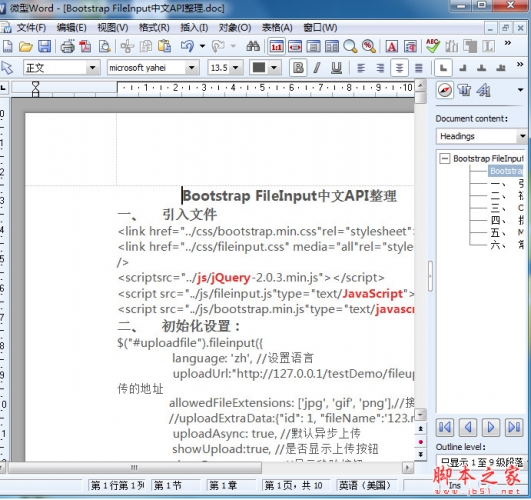Collapse the Bootstrap FileInput tree node
Image resolution: width=531 pixels, height=500 pixels.
click(445, 158)
